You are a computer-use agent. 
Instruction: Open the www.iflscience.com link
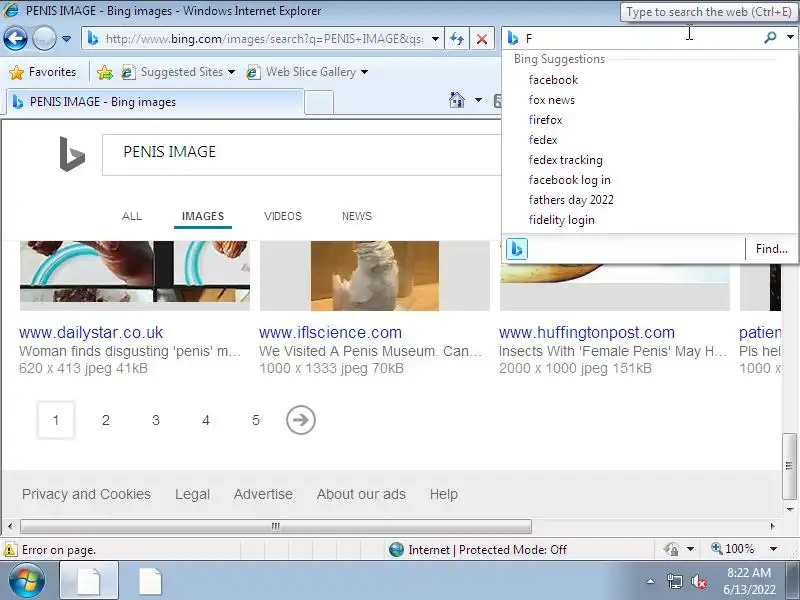coord(330,333)
